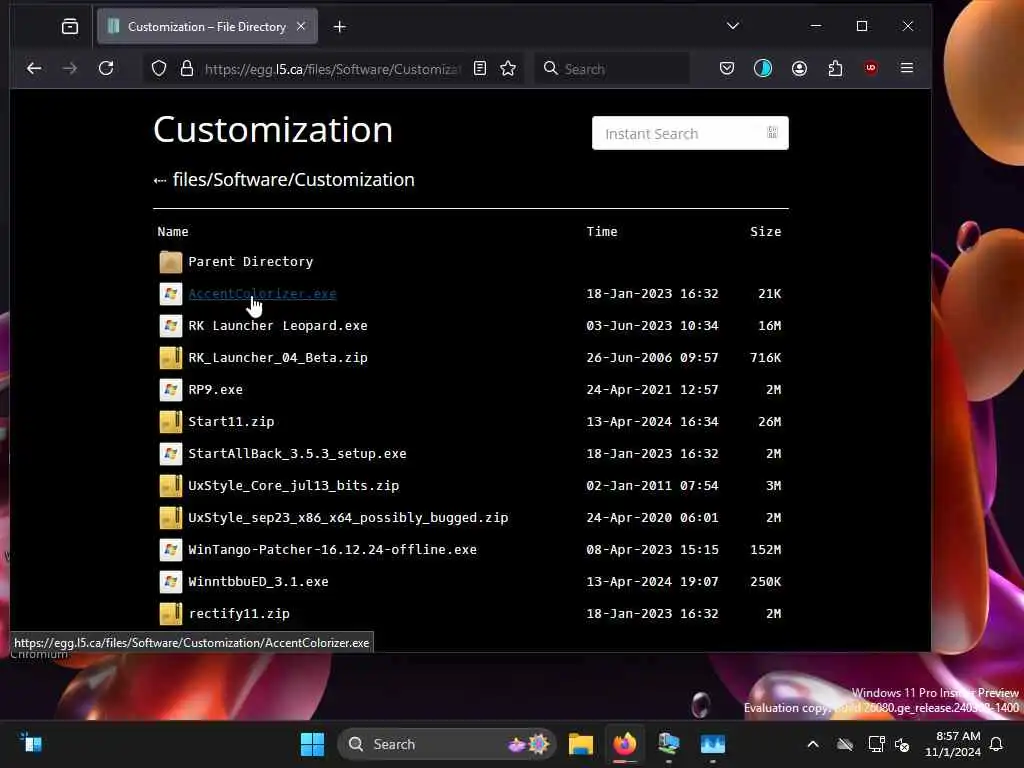Screen dimensions: 1024x768
Task: Open the Firefox hamburger menu
Action: point(907,68)
